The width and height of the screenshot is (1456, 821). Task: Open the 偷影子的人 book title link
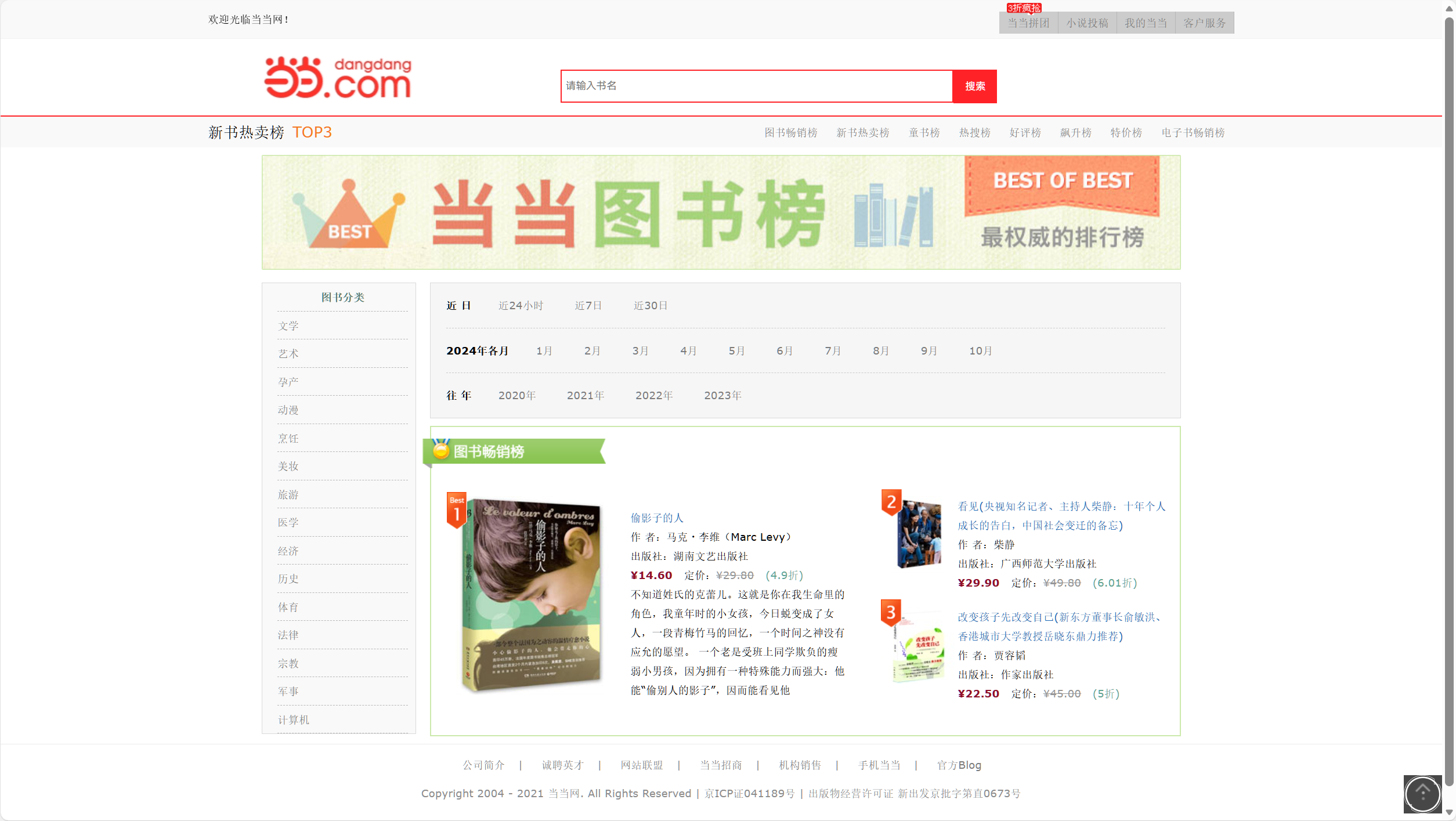(657, 518)
